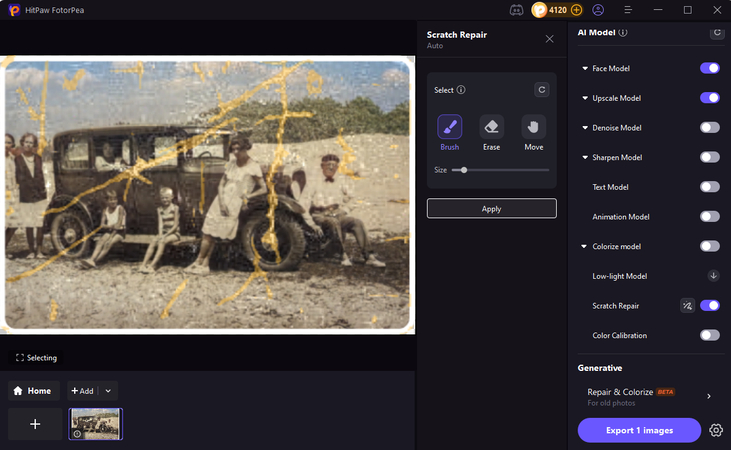Open Repair & Colorize chevron

(709, 396)
